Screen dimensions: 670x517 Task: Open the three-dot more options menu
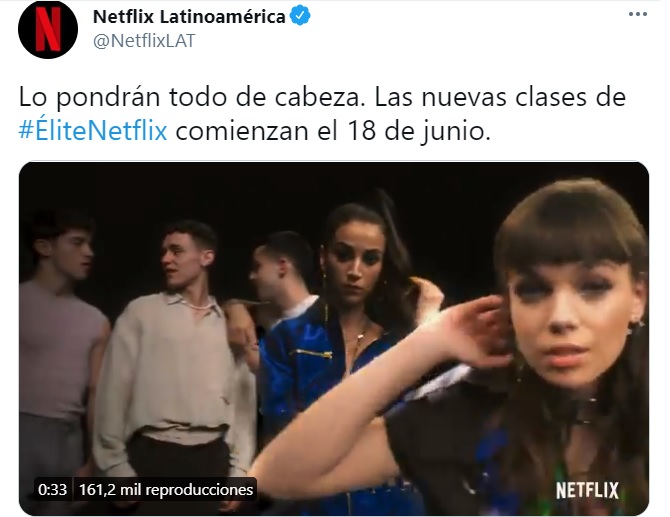click(638, 14)
